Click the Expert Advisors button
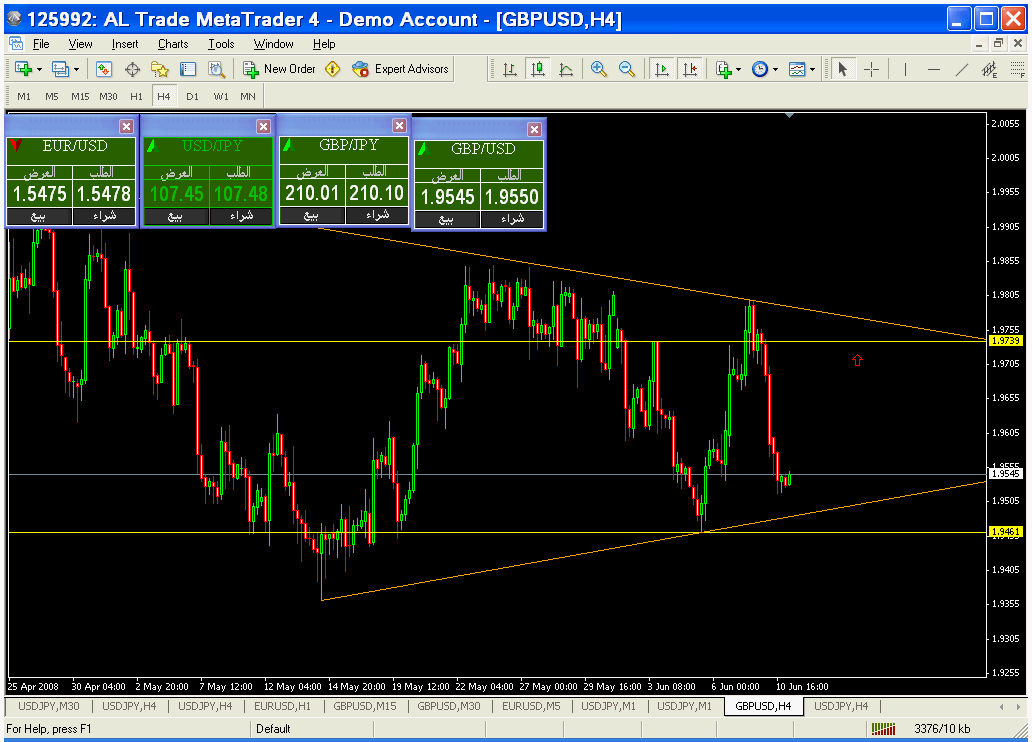The height and width of the screenshot is (742, 1032). point(401,69)
